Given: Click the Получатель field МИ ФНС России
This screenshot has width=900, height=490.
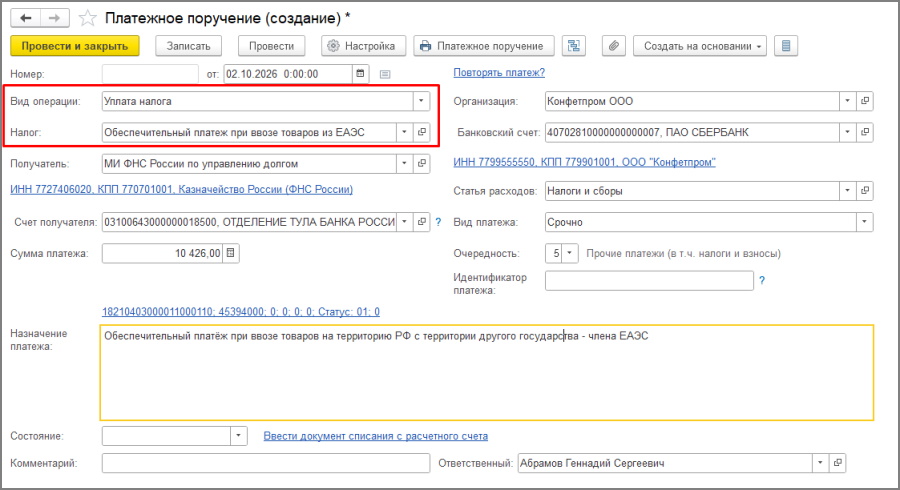Looking at the screenshot, I should point(249,164).
